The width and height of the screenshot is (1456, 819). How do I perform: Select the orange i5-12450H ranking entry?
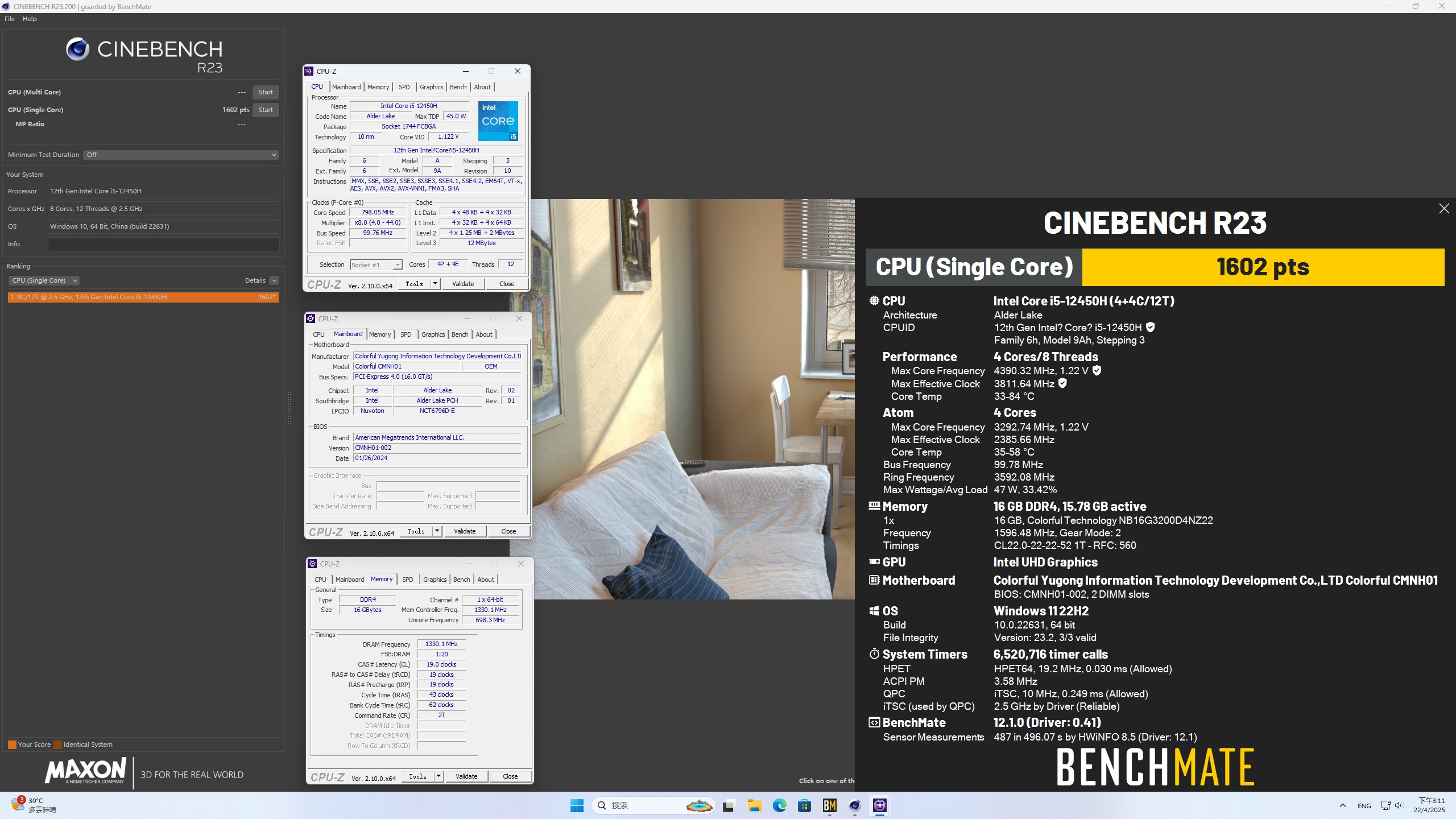pos(143,297)
